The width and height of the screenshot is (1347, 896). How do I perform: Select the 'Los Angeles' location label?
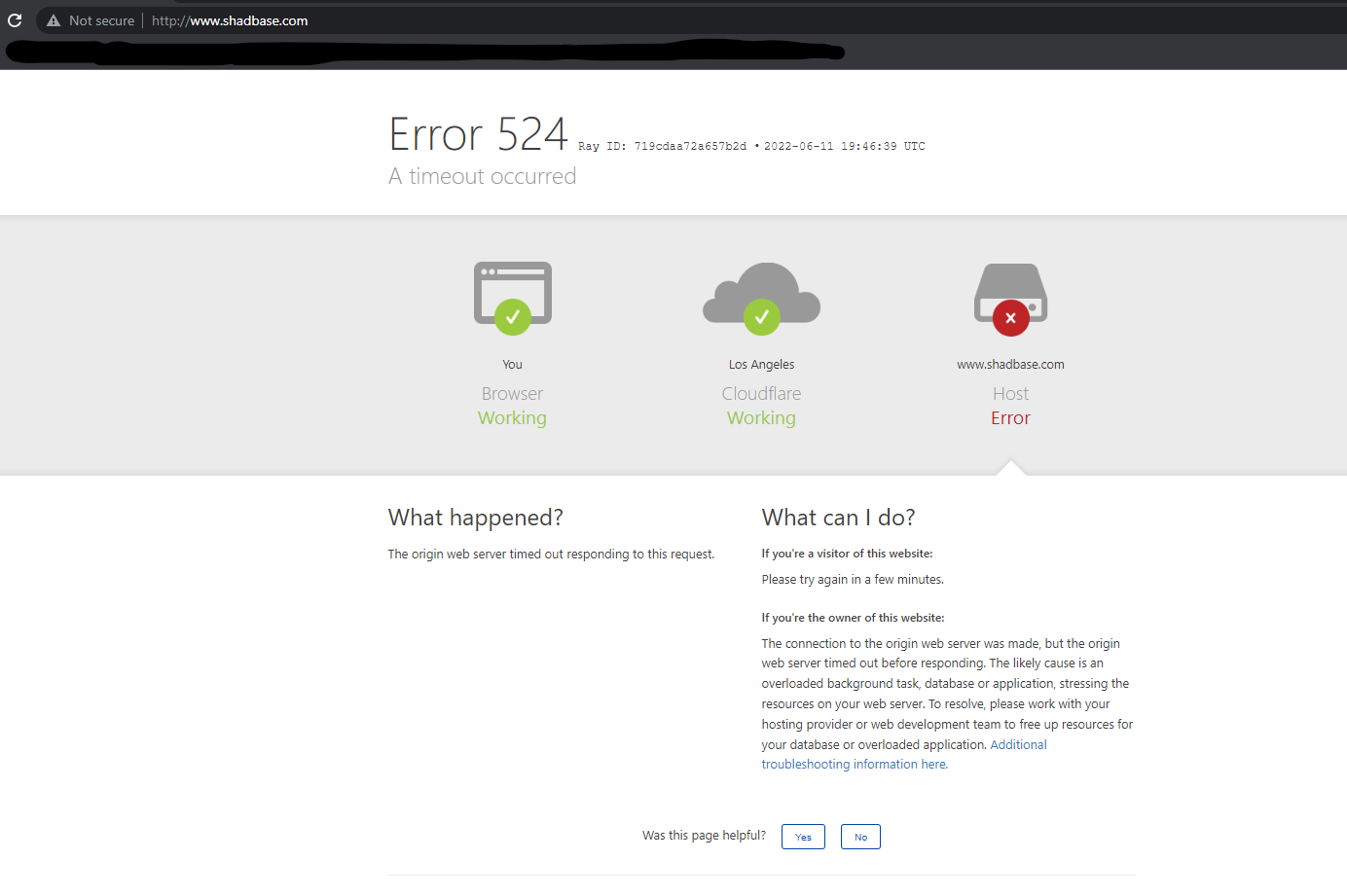tap(762, 365)
